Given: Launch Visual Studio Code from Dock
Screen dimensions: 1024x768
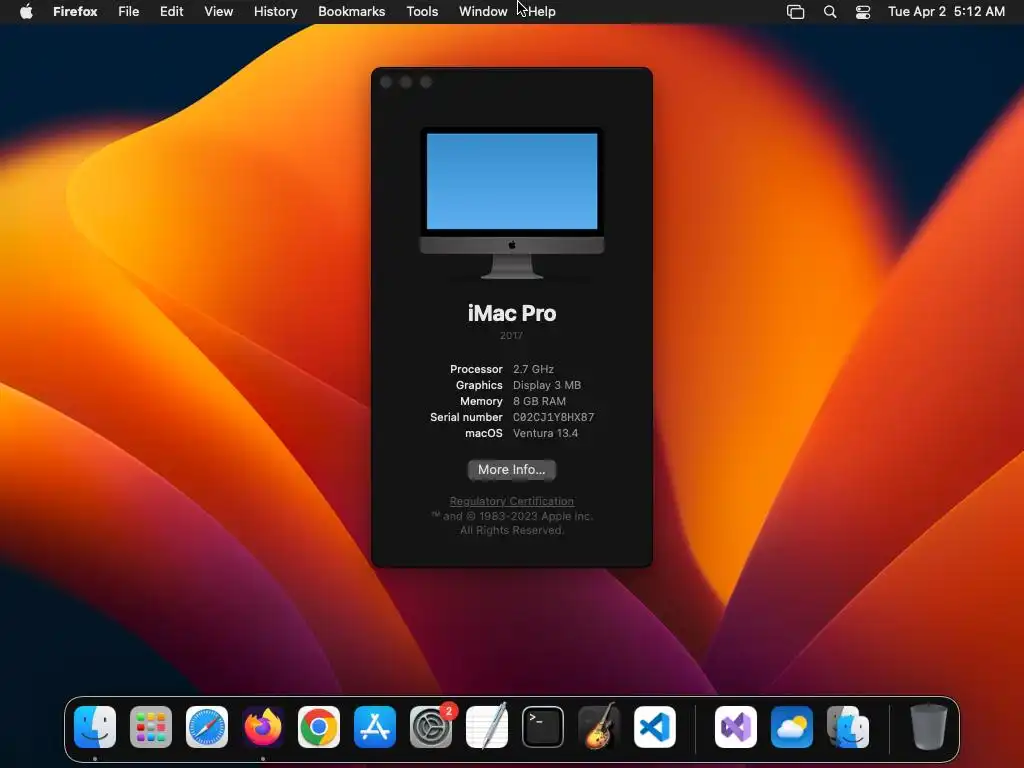Looking at the screenshot, I should coord(655,727).
